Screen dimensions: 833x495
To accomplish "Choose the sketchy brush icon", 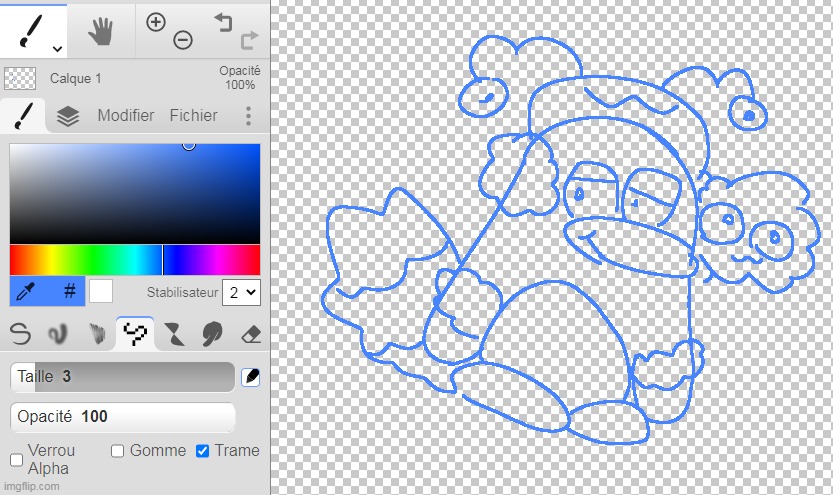I will coord(97,334).
